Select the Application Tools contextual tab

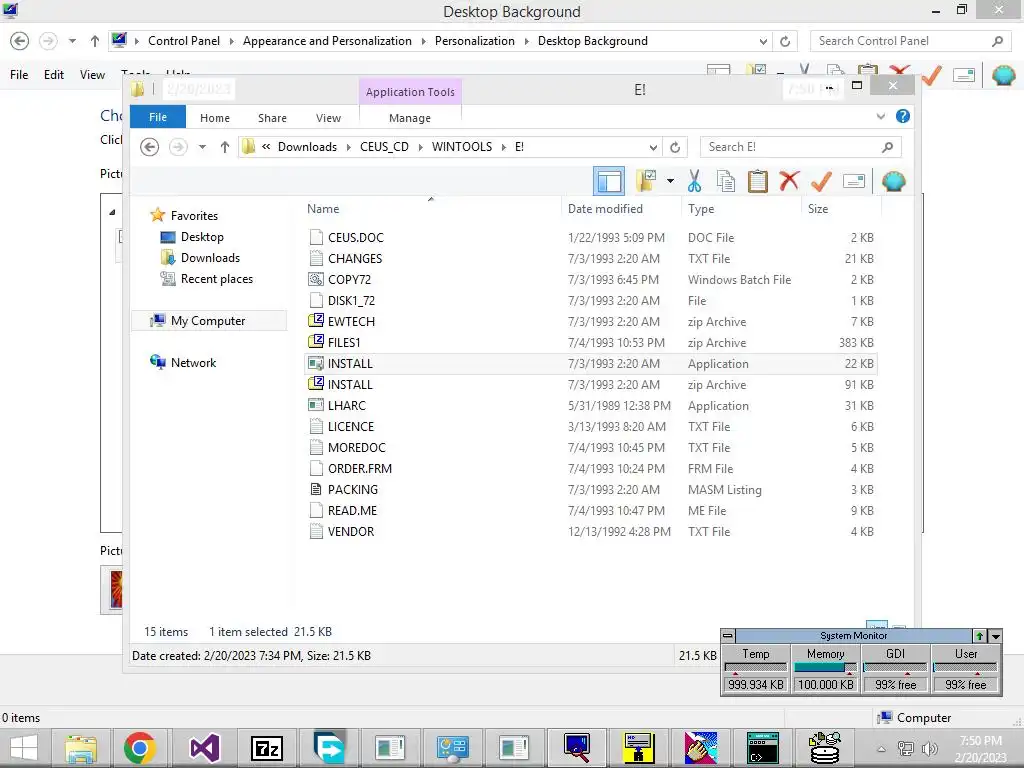(410, 91)
